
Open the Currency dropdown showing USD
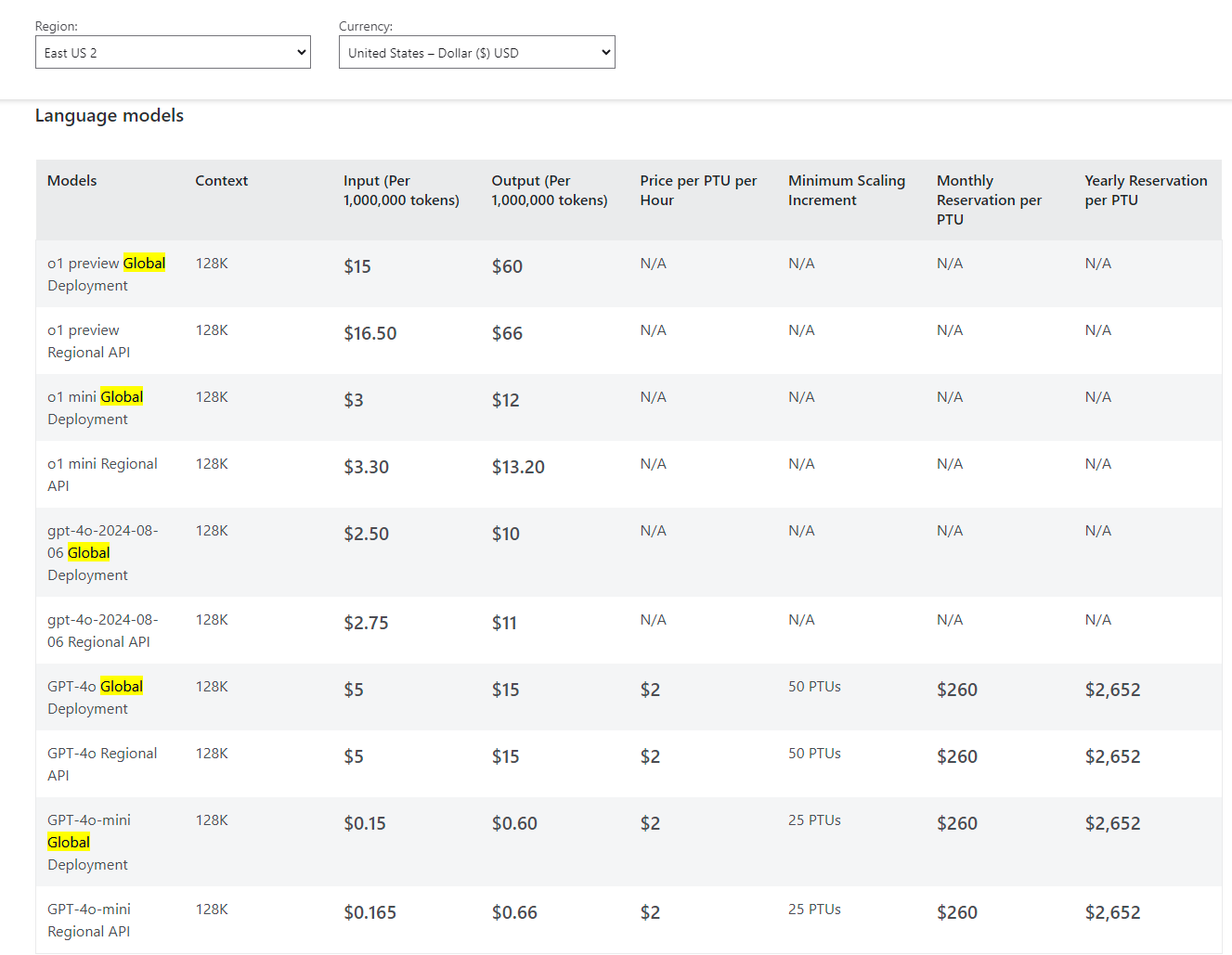(476, 52)
